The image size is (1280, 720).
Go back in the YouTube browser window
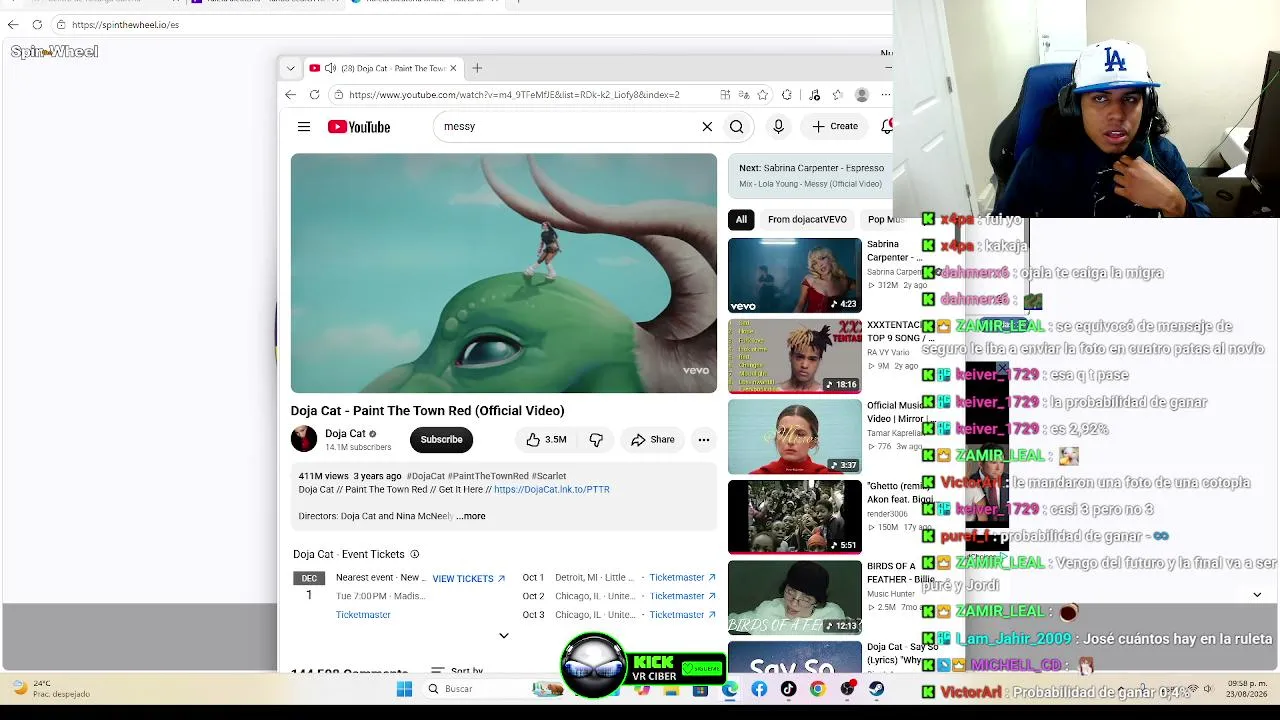coord(290,95)
